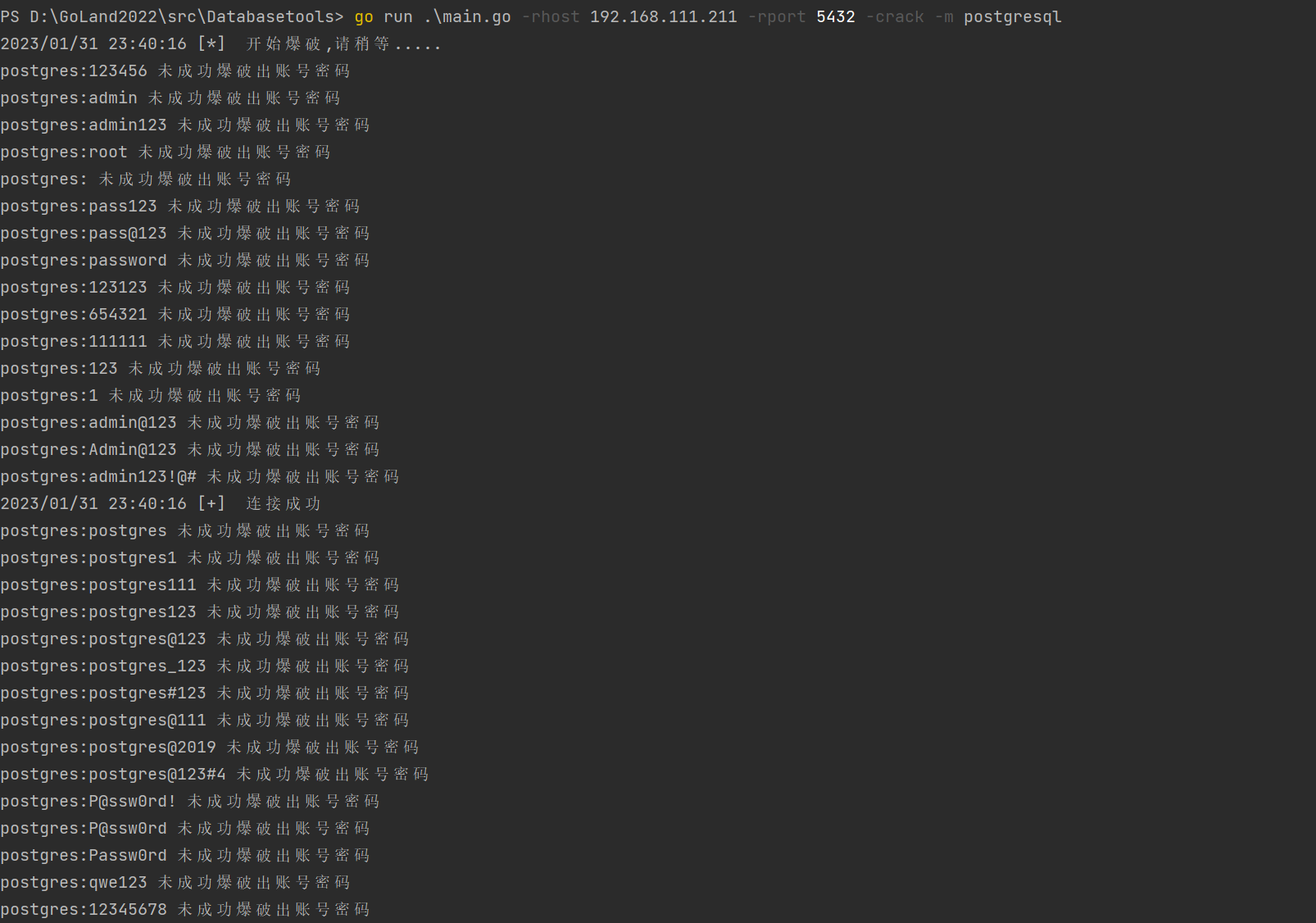Click the 'postgres:654321' output line
This screenshot has height=923, width=1316.
(175, 314)
